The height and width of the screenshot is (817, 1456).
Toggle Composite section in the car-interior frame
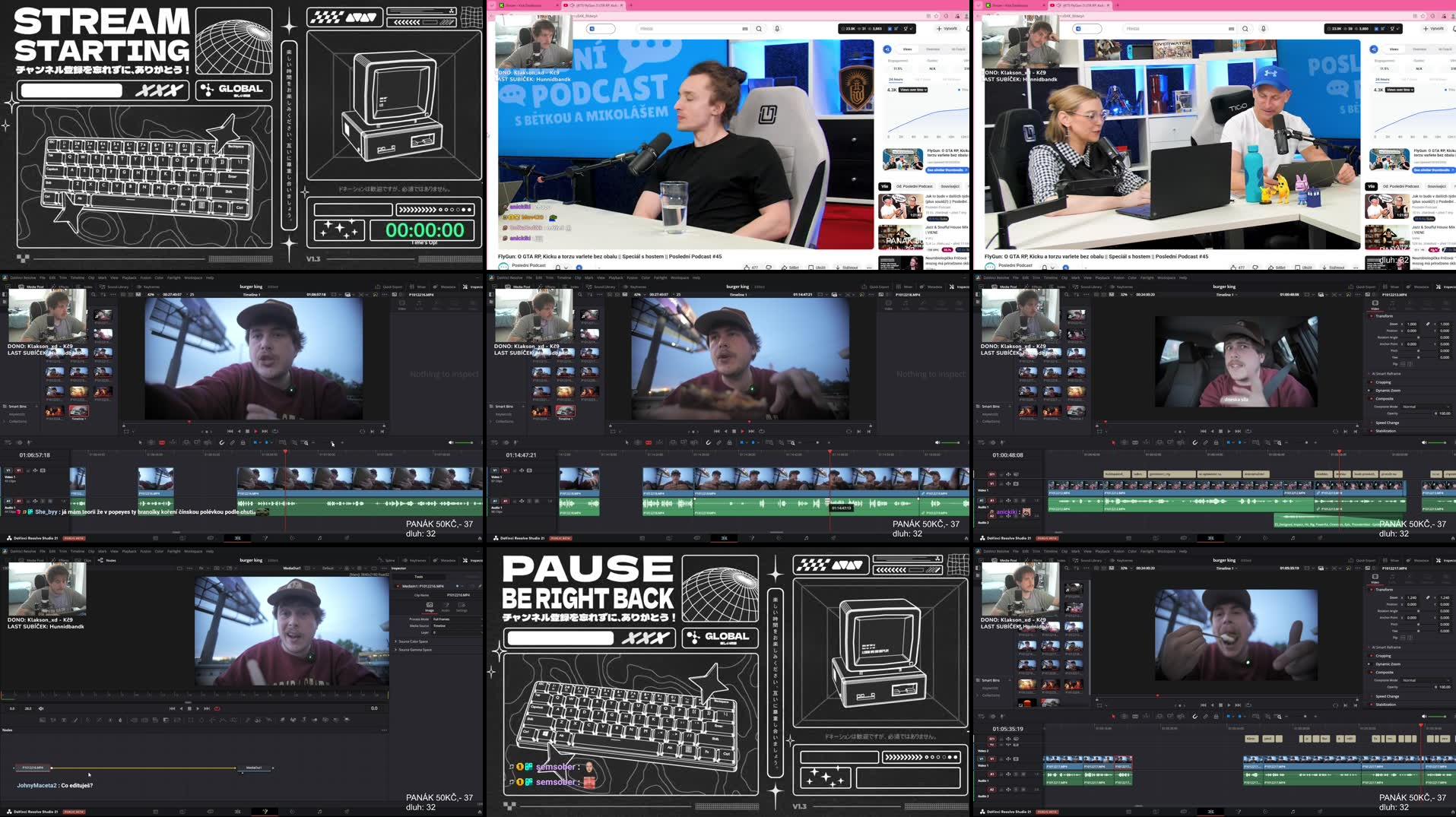1372,399
